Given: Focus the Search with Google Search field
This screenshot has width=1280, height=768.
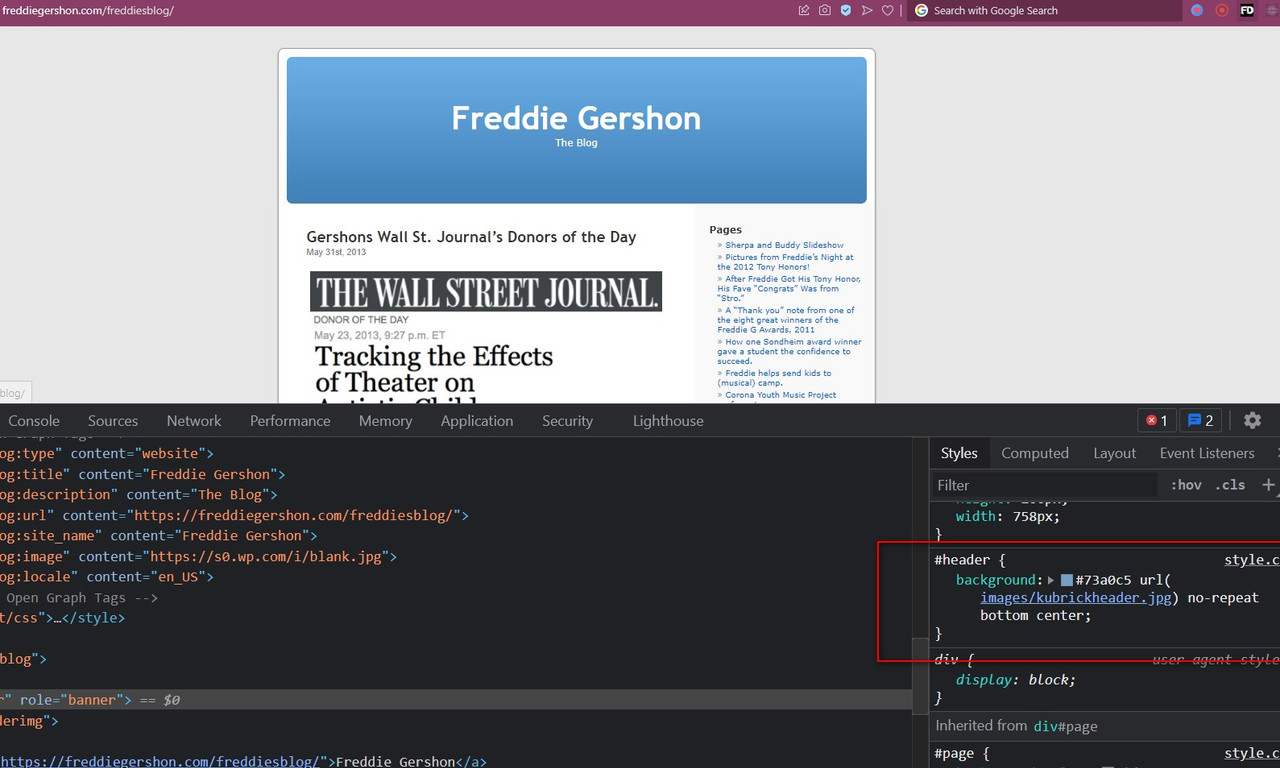Looking at the screenshot, I should click(1045, 11).
